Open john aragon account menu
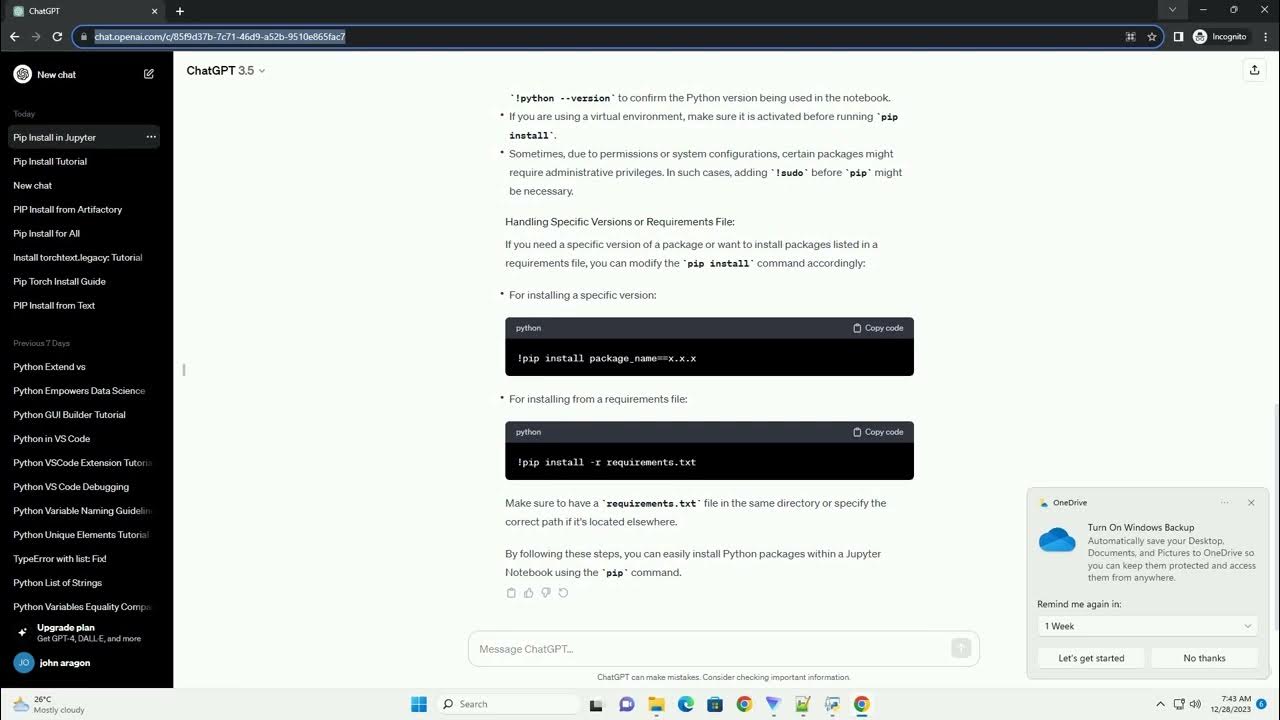 [86, 662]
